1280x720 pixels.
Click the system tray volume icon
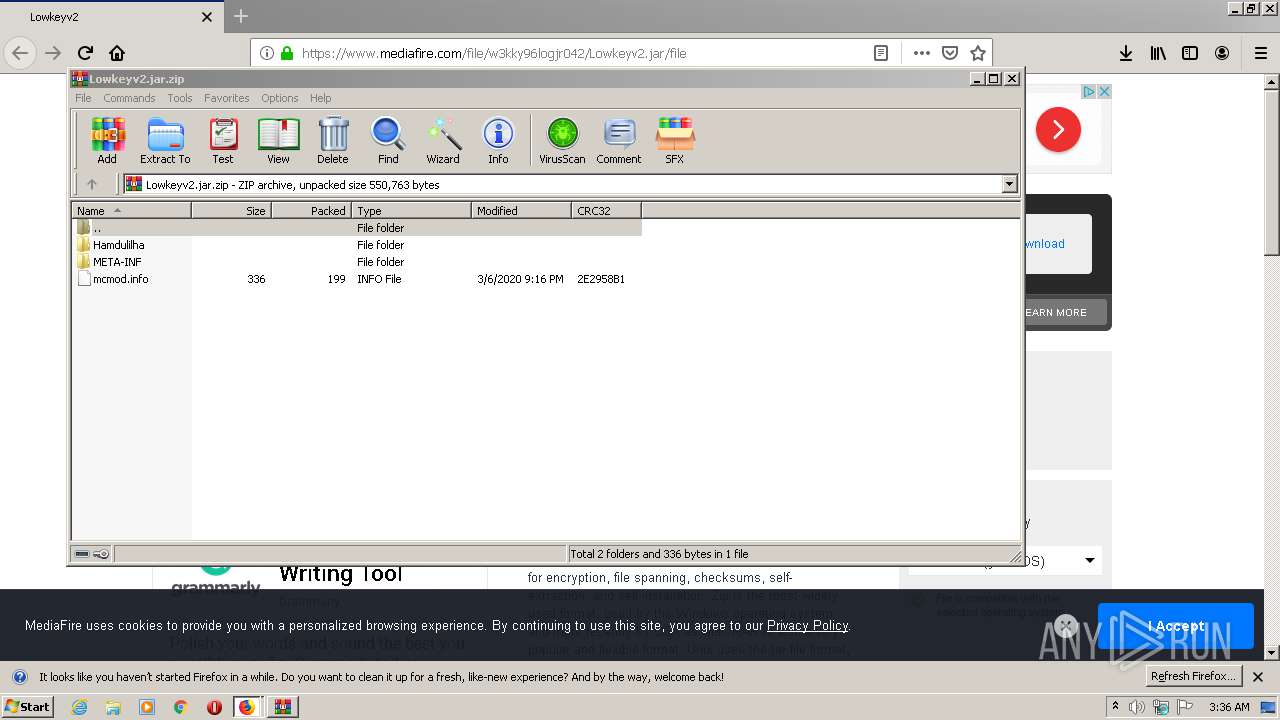(x=1137, y=707)
